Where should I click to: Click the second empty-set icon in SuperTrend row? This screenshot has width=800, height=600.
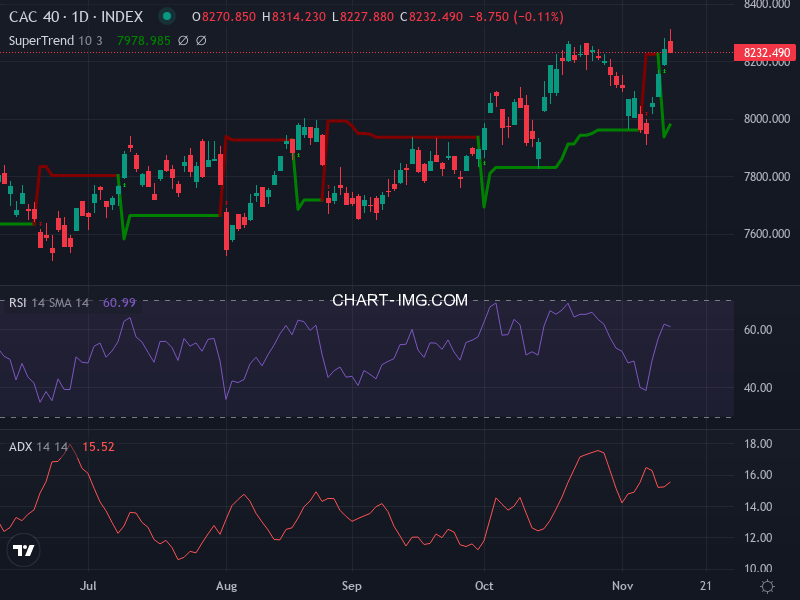tap(201, 38)
